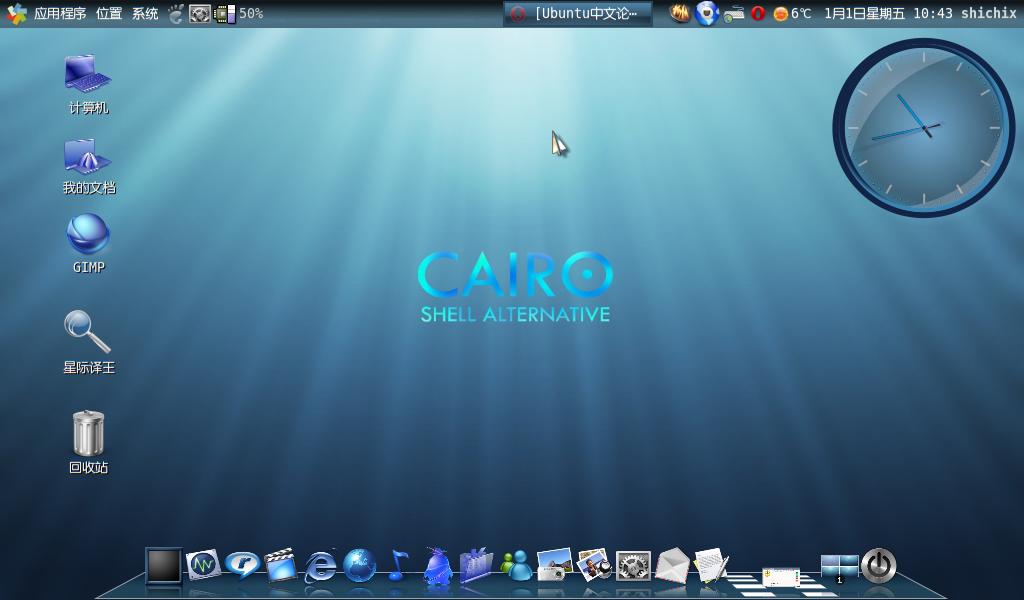Select the 回收站 trash icon

click(89, 441)
